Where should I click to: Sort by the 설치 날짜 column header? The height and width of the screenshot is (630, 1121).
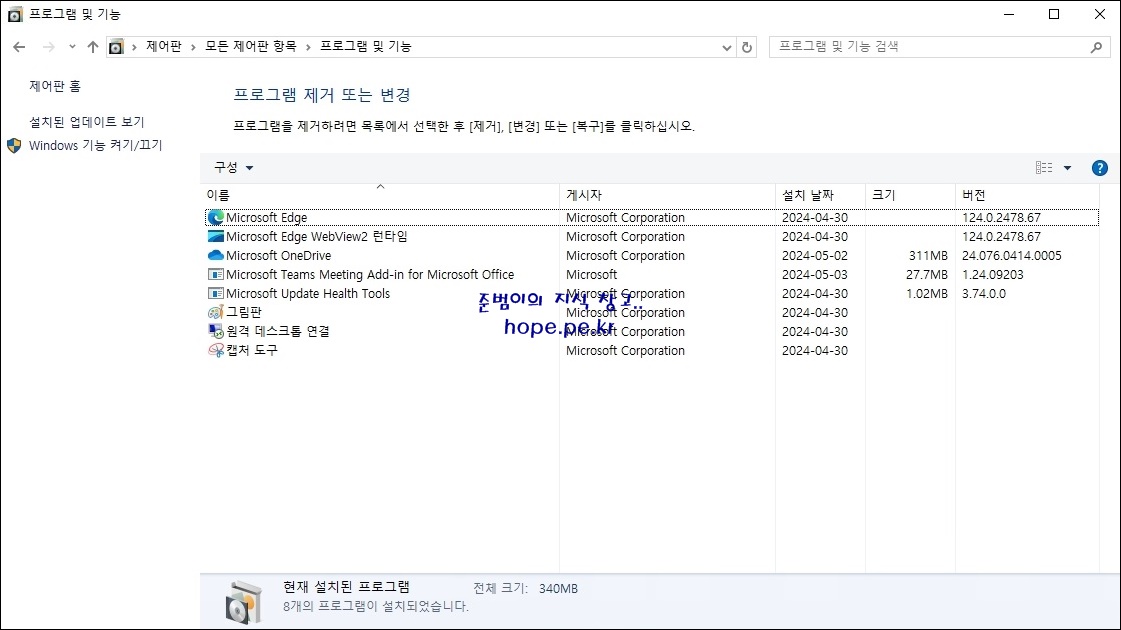coord(820,195)
